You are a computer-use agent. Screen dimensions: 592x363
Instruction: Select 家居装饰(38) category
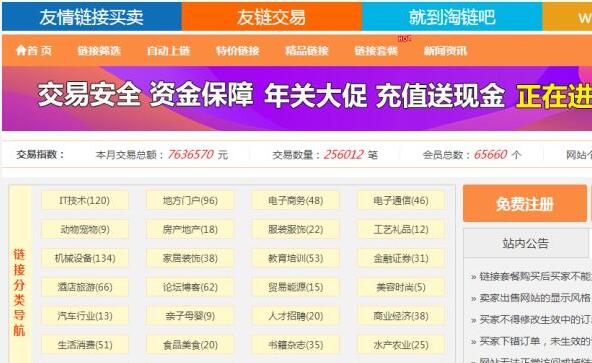(190, 258)
